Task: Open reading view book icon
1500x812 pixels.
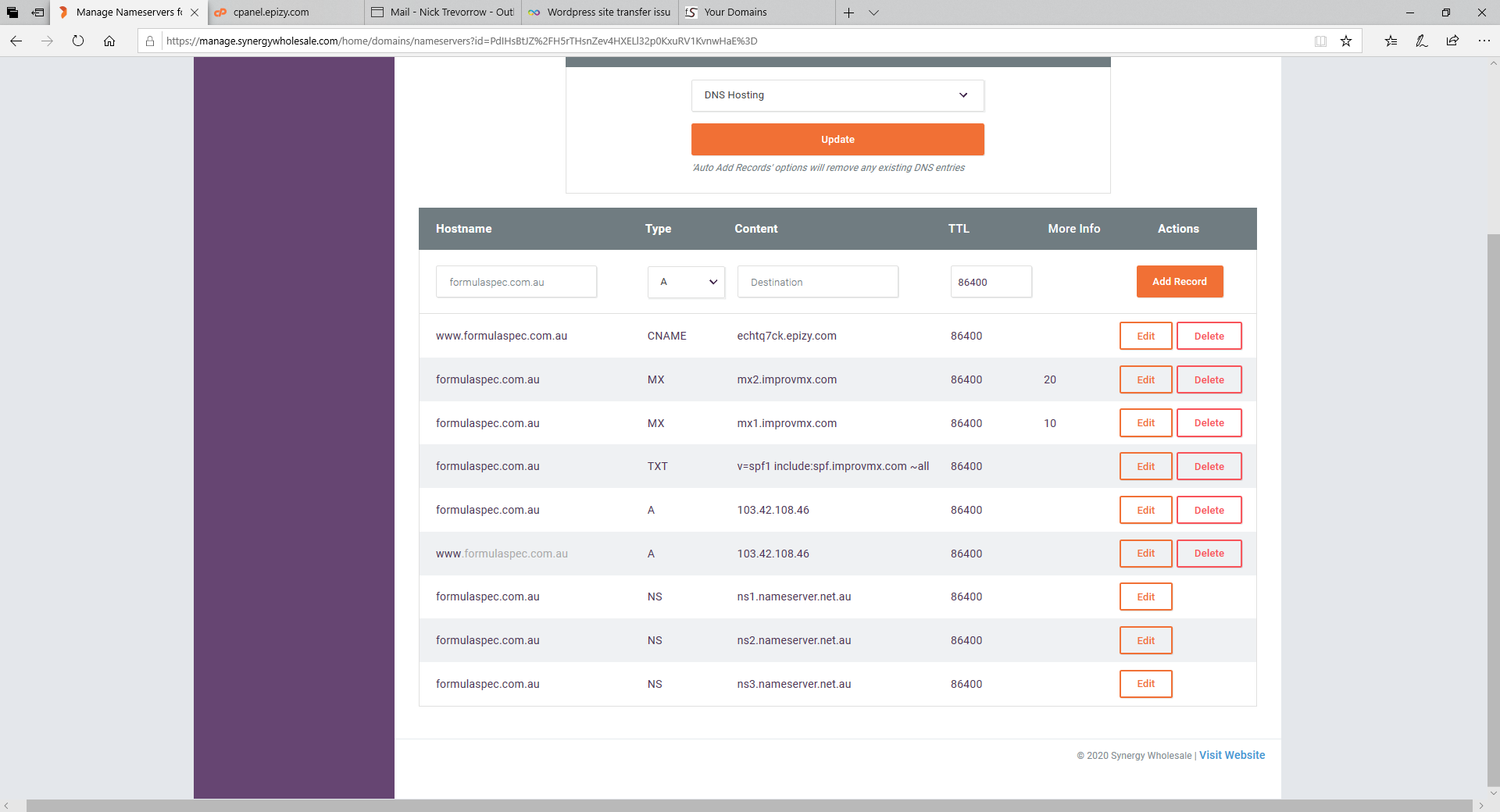Action: [x=1320, y=41]
